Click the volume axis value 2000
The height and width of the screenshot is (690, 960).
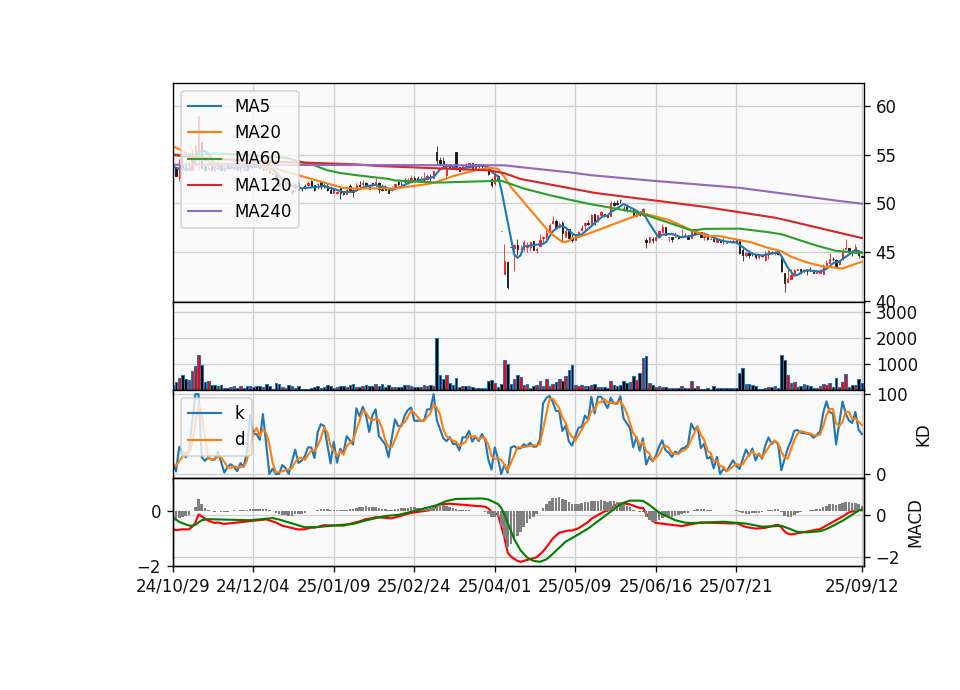click(896, 339)
